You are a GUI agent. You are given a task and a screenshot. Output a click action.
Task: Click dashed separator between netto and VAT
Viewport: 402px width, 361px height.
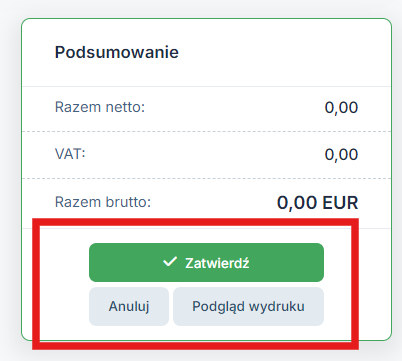coord(206,131)
